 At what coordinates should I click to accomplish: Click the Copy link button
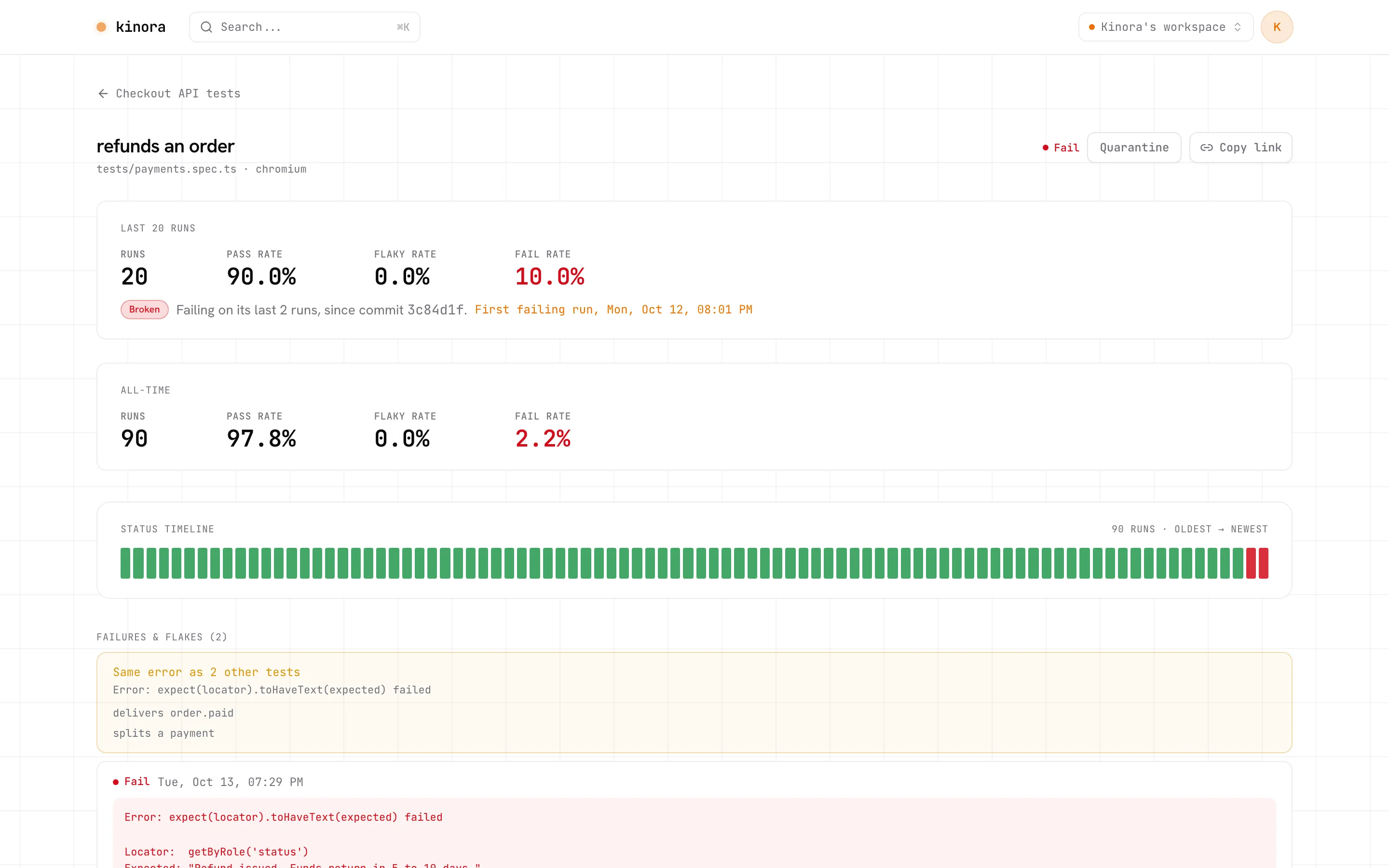tap(1240, 148)
